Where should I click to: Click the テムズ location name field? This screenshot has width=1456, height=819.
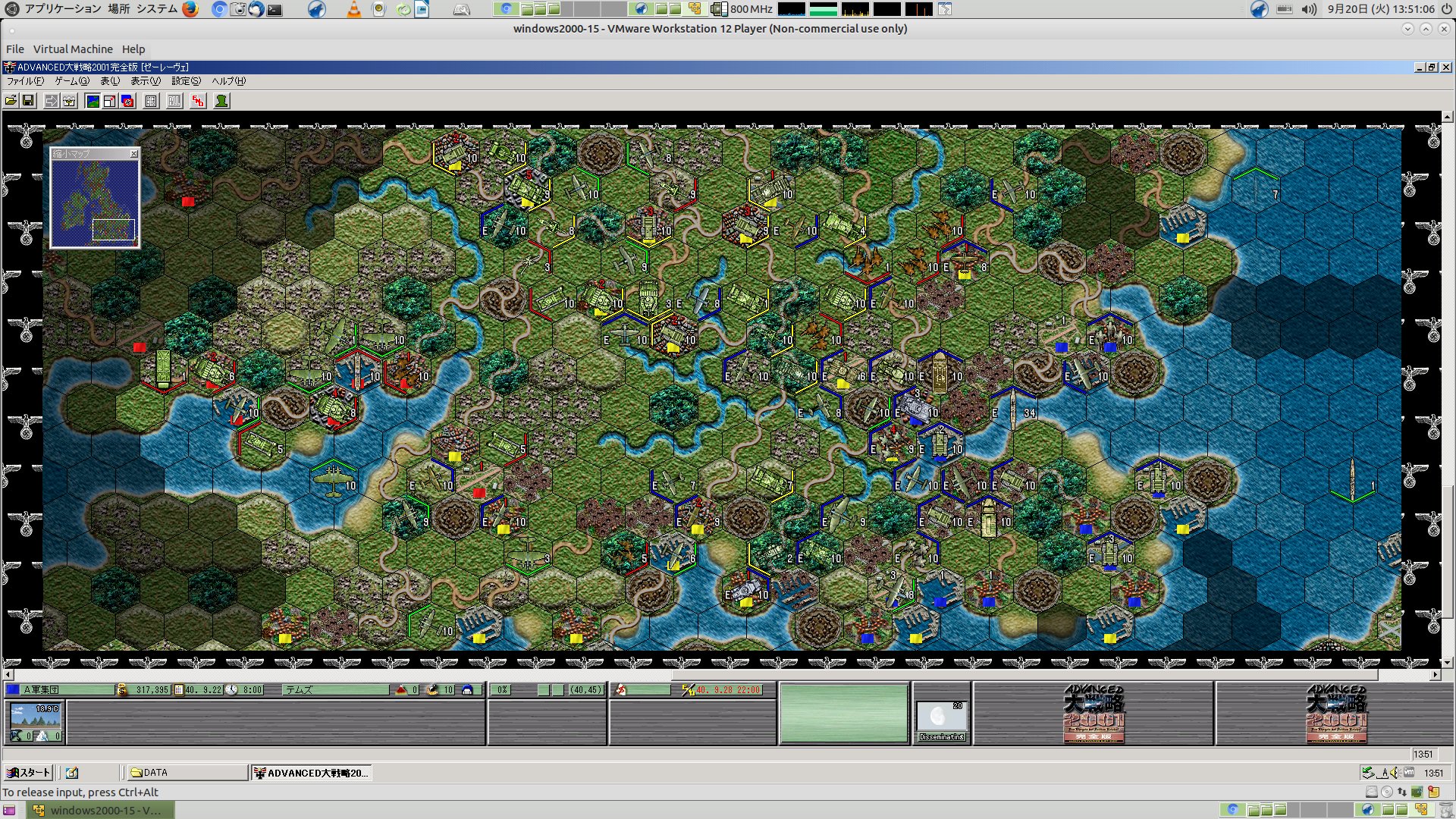[336, 690]
